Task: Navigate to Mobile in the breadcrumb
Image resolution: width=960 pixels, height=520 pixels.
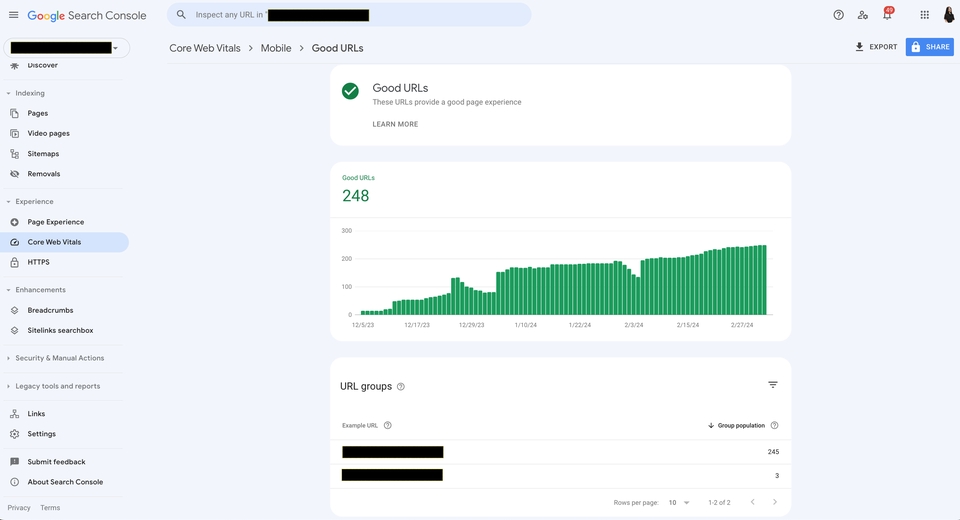Action: [276, 48]
